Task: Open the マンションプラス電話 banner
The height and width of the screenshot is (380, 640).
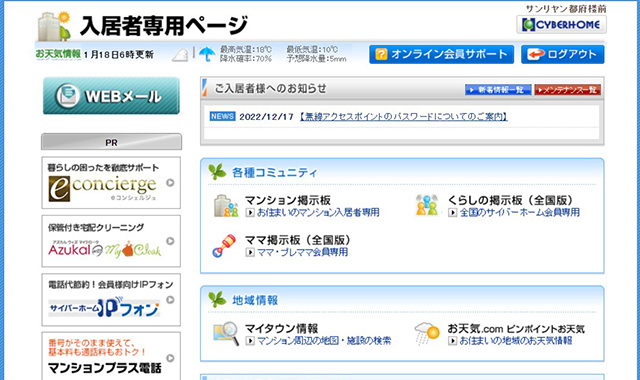Action: coord(111,356)
